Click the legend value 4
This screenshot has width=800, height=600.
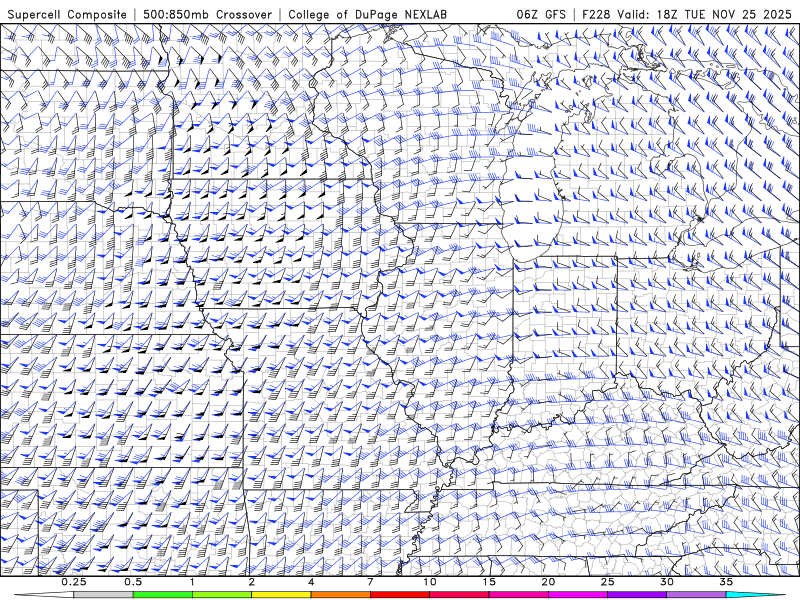(x=311, y=582)
